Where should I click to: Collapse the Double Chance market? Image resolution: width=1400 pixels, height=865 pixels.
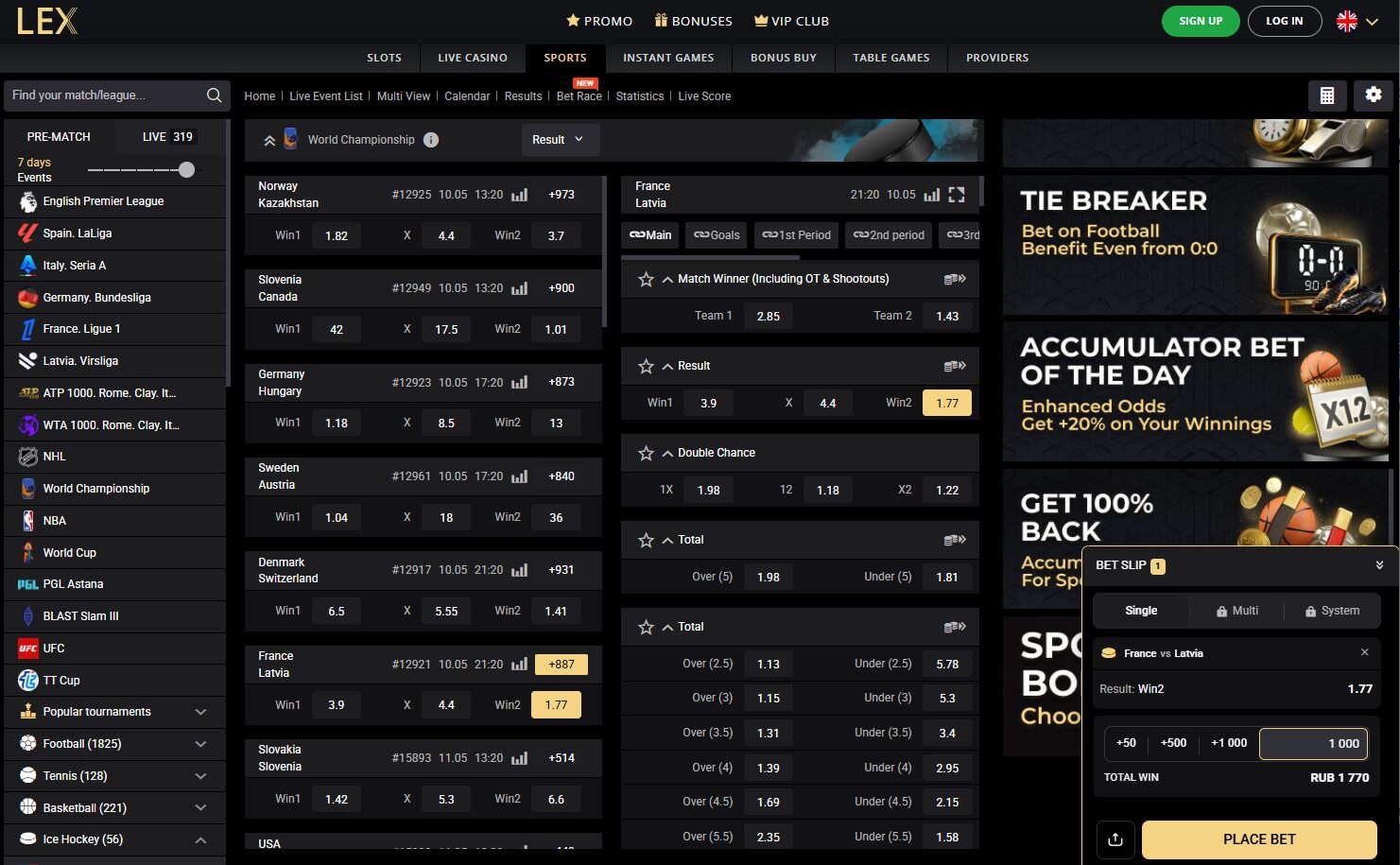point(667,454)
